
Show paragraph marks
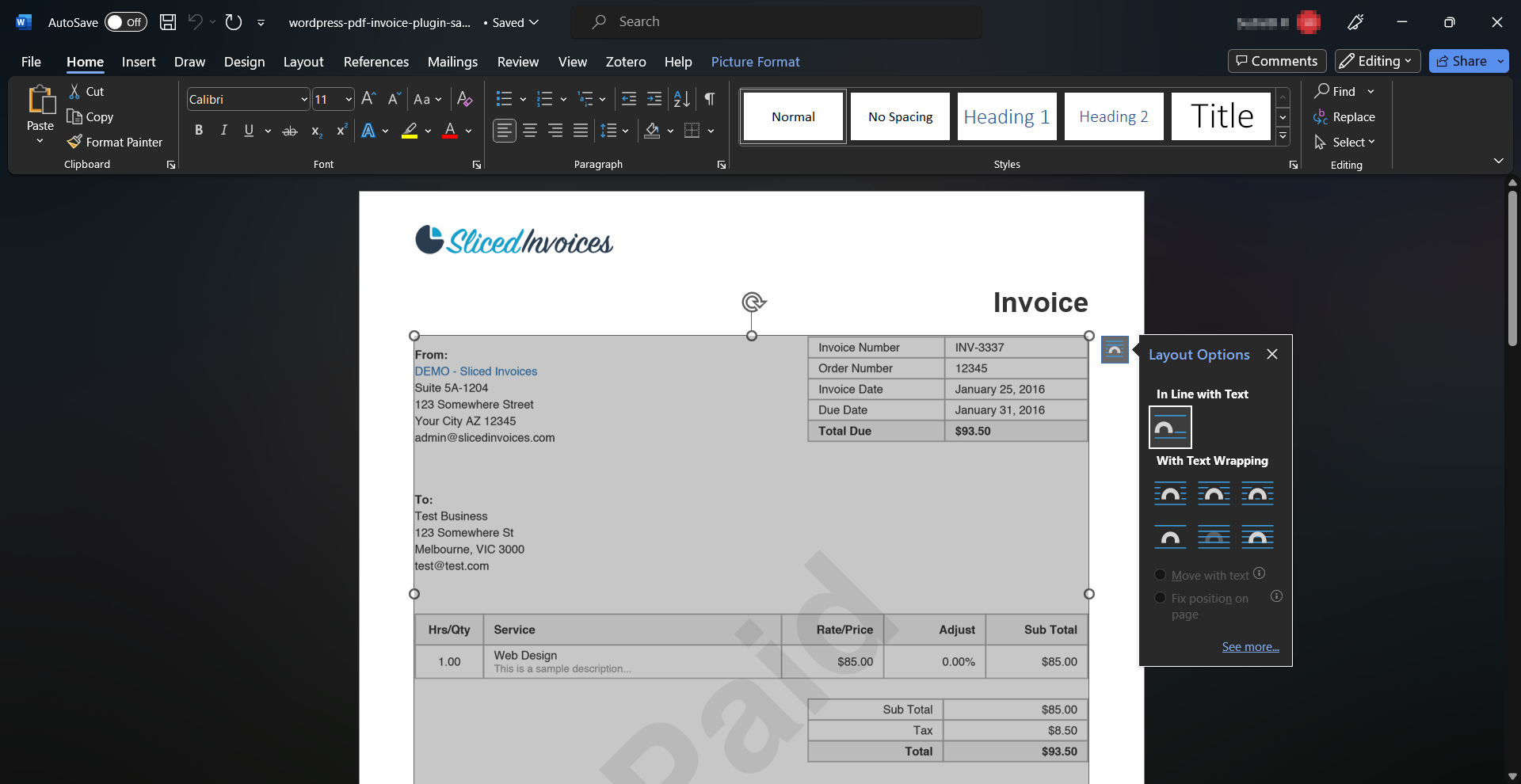(x=709, y=99)
